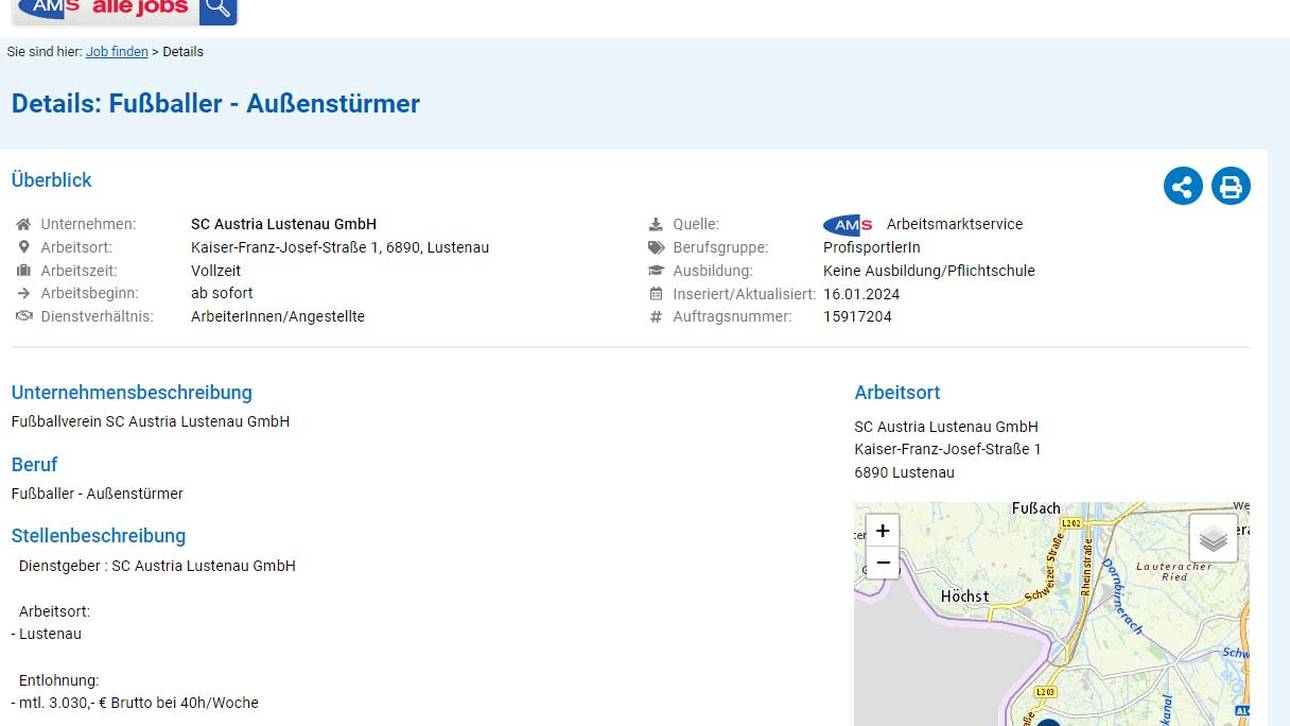Click heading 'Details: Fußballer - Außenstürmer'
The width and height of the screenshot is (1290, 726).
(x=215, y=104)
